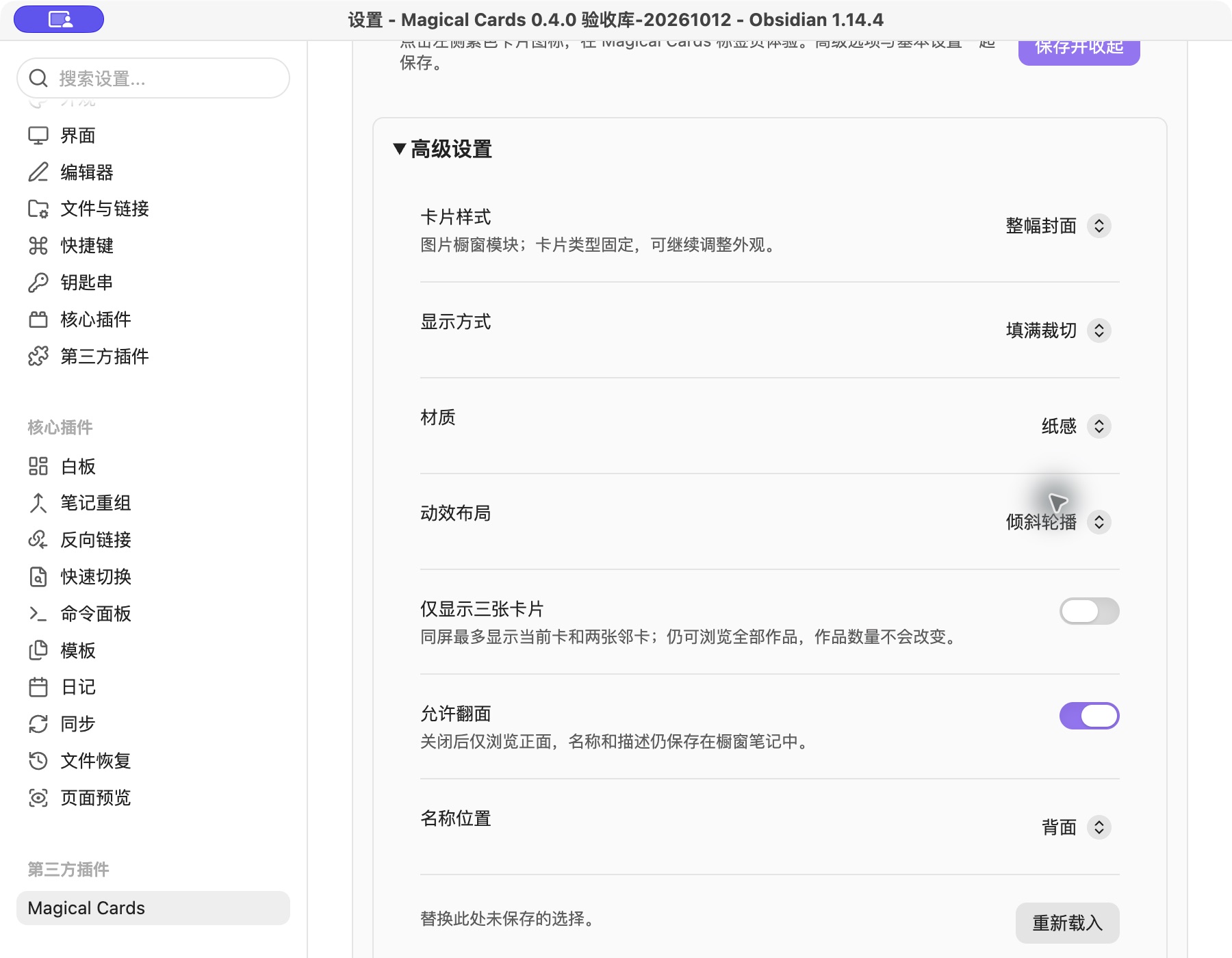Open the 文件恢复 plugin settings
This screenshot has width=1232, height=958.
[x=153, y=761]
